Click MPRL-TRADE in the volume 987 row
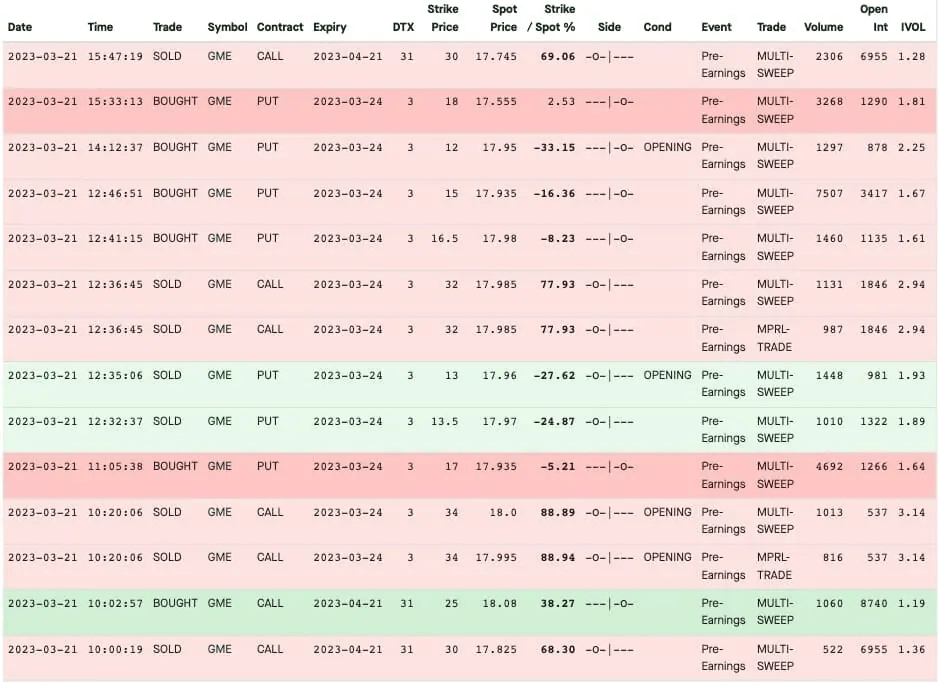 click(774, 338)
